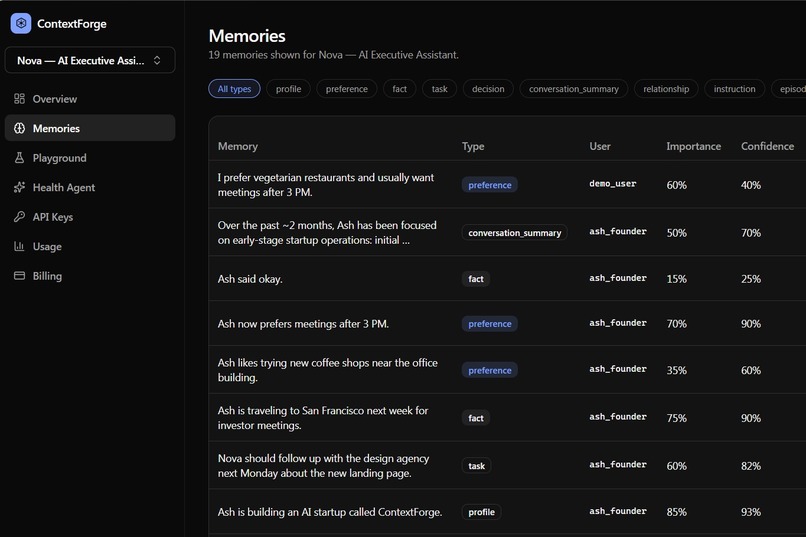Filter memories by profile type
Viewport: 806px width, 537px height.
tap(288, 89)
